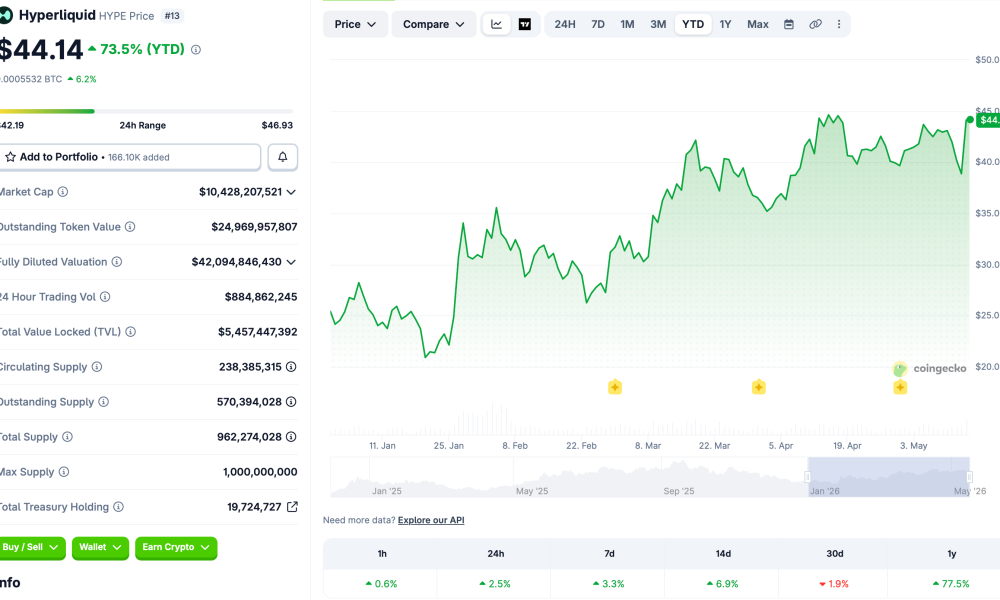1000x600 pixels.
Task: Click the 1,000,000,000 max supply value
Action: 260,472
